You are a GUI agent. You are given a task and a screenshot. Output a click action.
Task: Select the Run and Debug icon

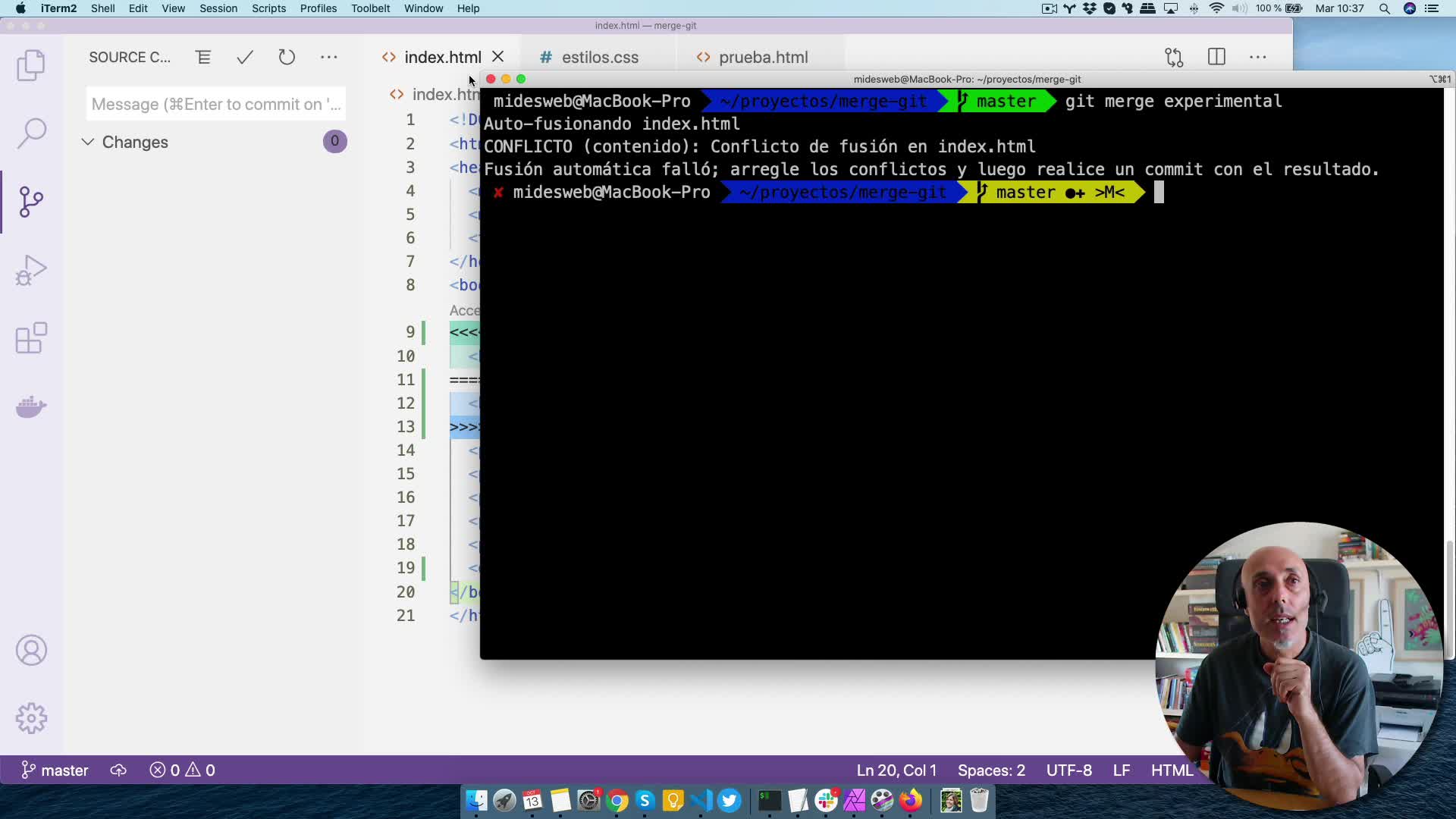[30, 269]
